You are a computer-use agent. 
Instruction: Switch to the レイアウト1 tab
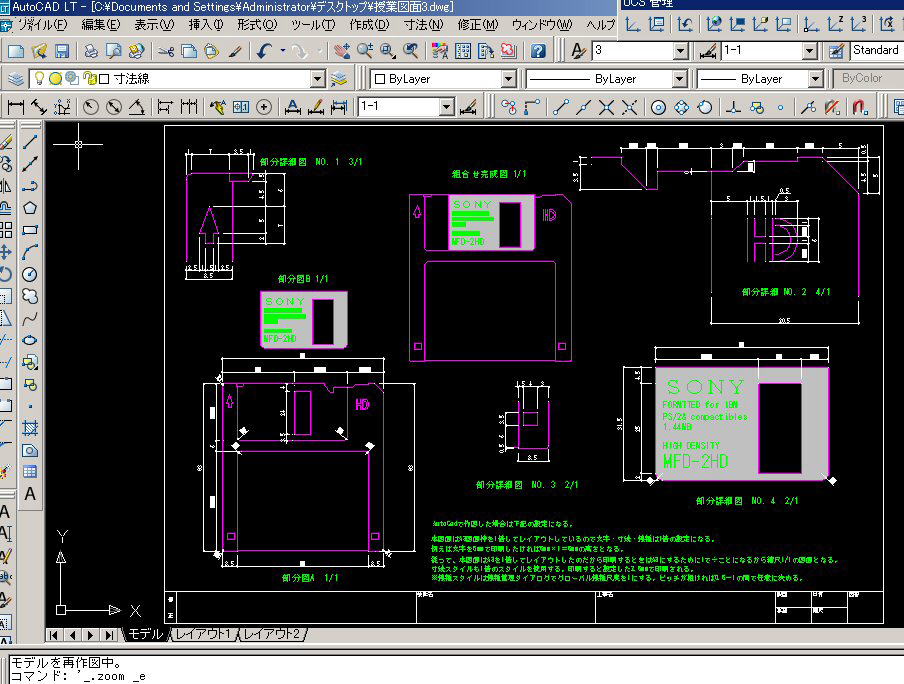click(203, 634)
